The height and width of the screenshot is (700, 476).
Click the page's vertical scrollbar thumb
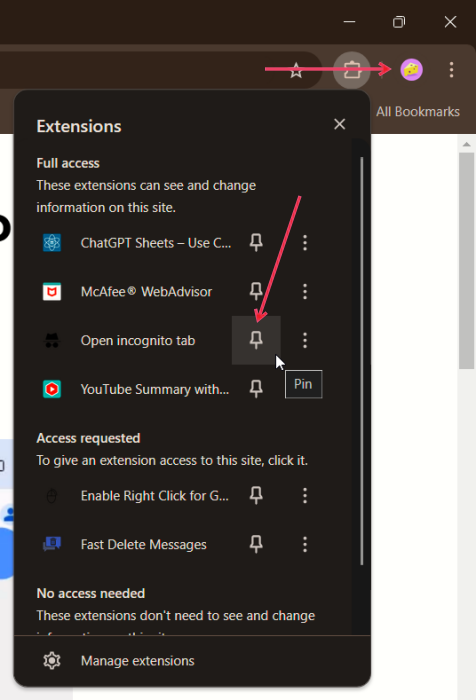467,260
